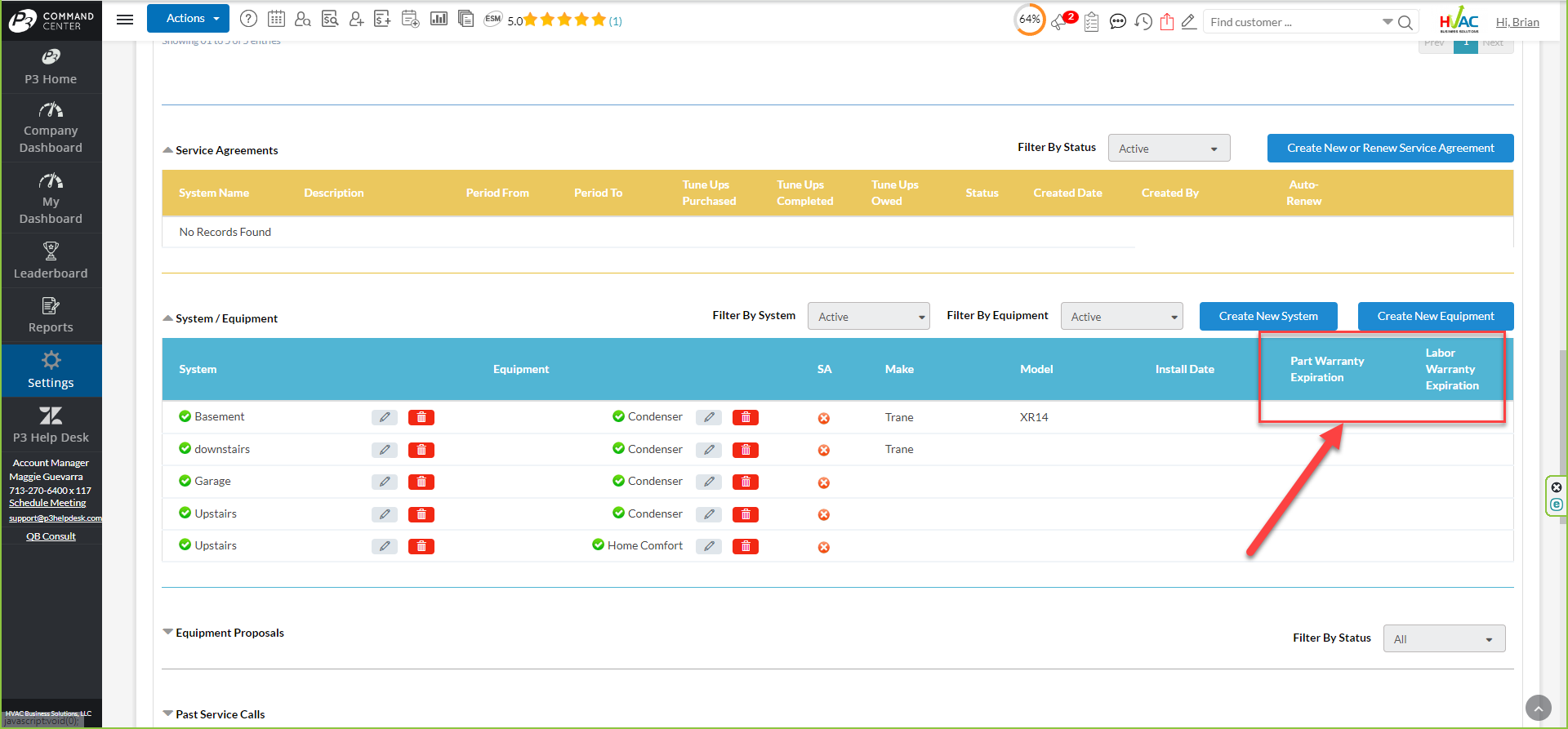Expand the Equipment Proposals section
This screenshot has width=1568, height=729.
coord(167,632)
